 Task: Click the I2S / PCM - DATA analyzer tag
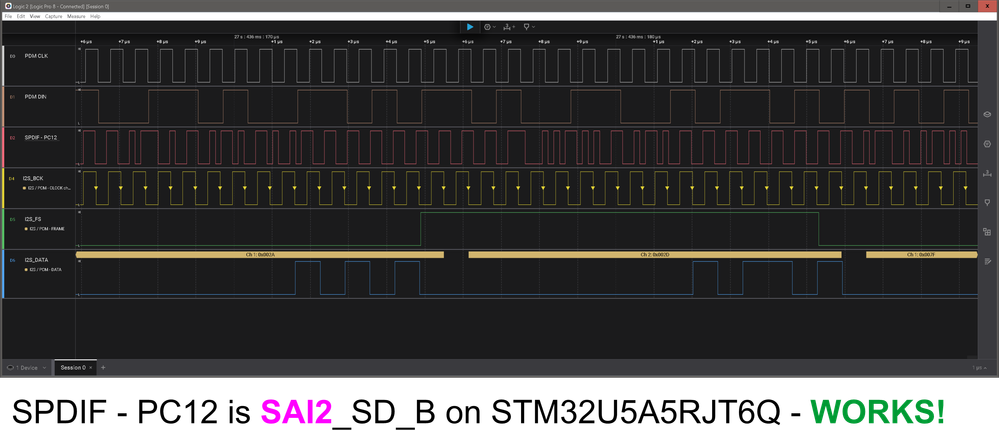coord(43,269)
